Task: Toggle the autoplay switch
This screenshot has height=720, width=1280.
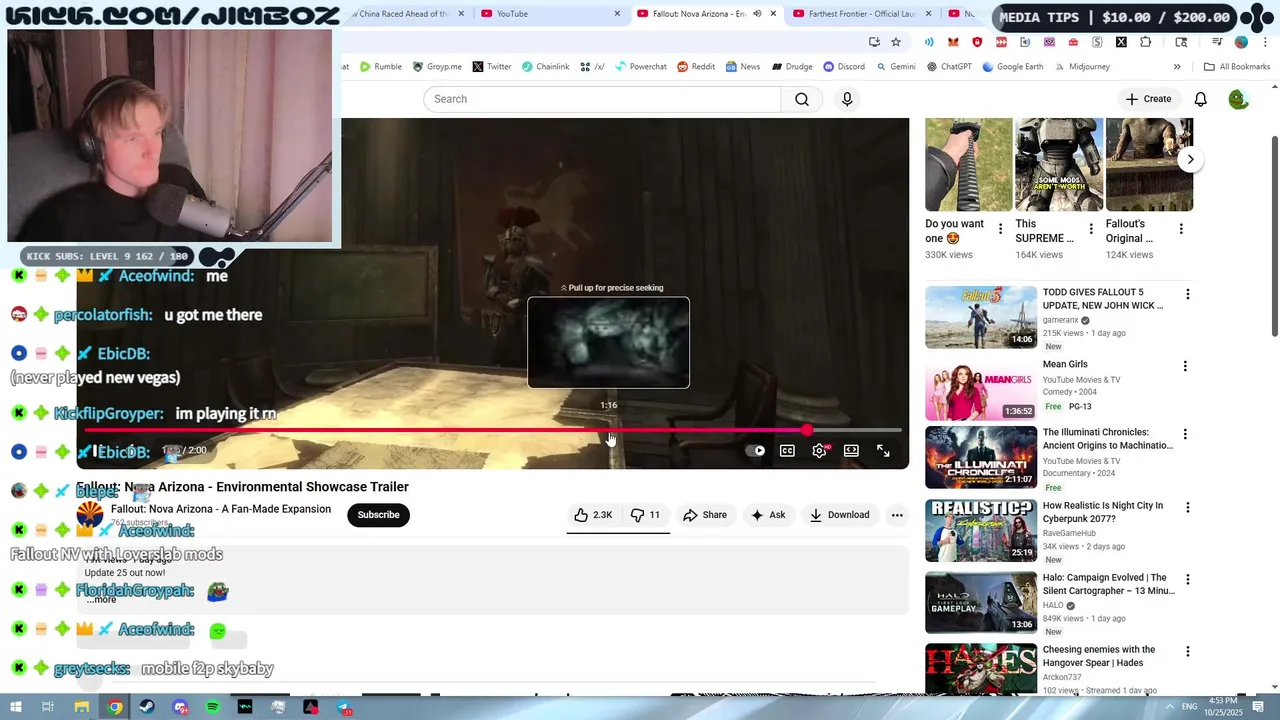Action: pyautogui.click(x=756, y=451)
